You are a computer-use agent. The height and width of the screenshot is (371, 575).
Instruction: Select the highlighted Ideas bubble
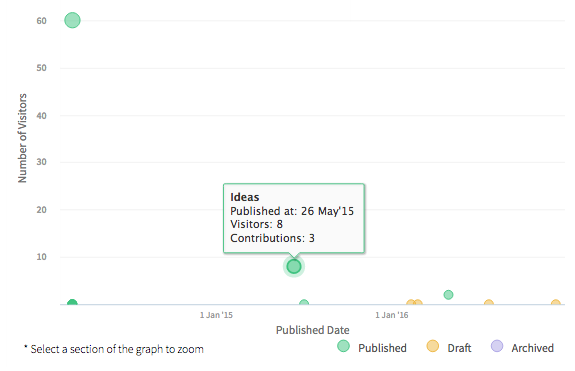[x=294, y=267]
